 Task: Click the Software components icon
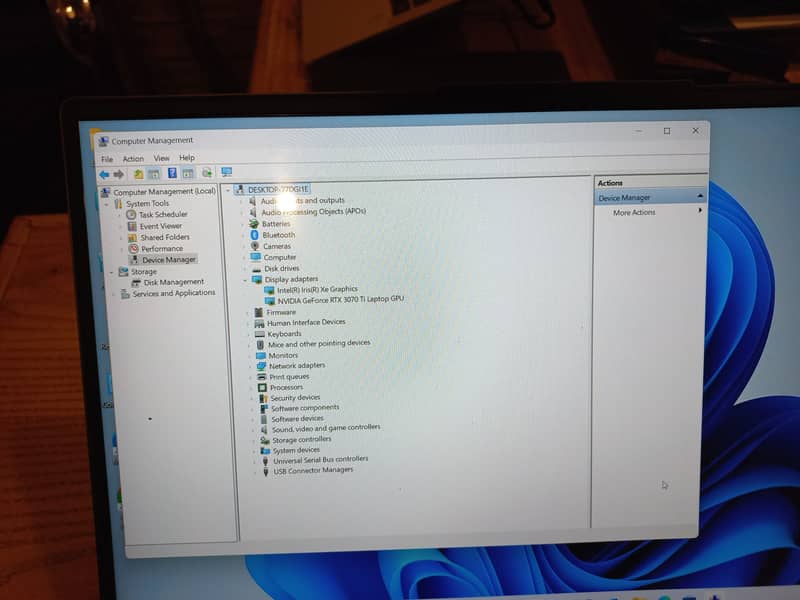(x=264, y=409)
